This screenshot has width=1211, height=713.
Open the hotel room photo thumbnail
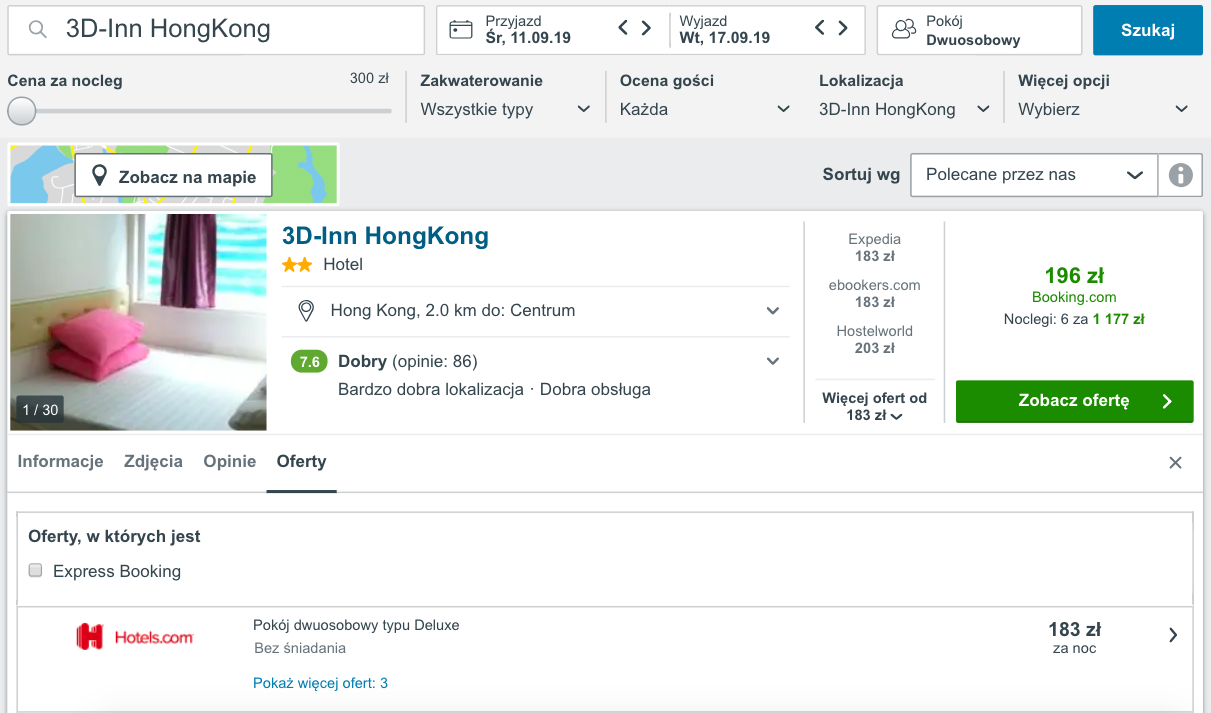138,322
